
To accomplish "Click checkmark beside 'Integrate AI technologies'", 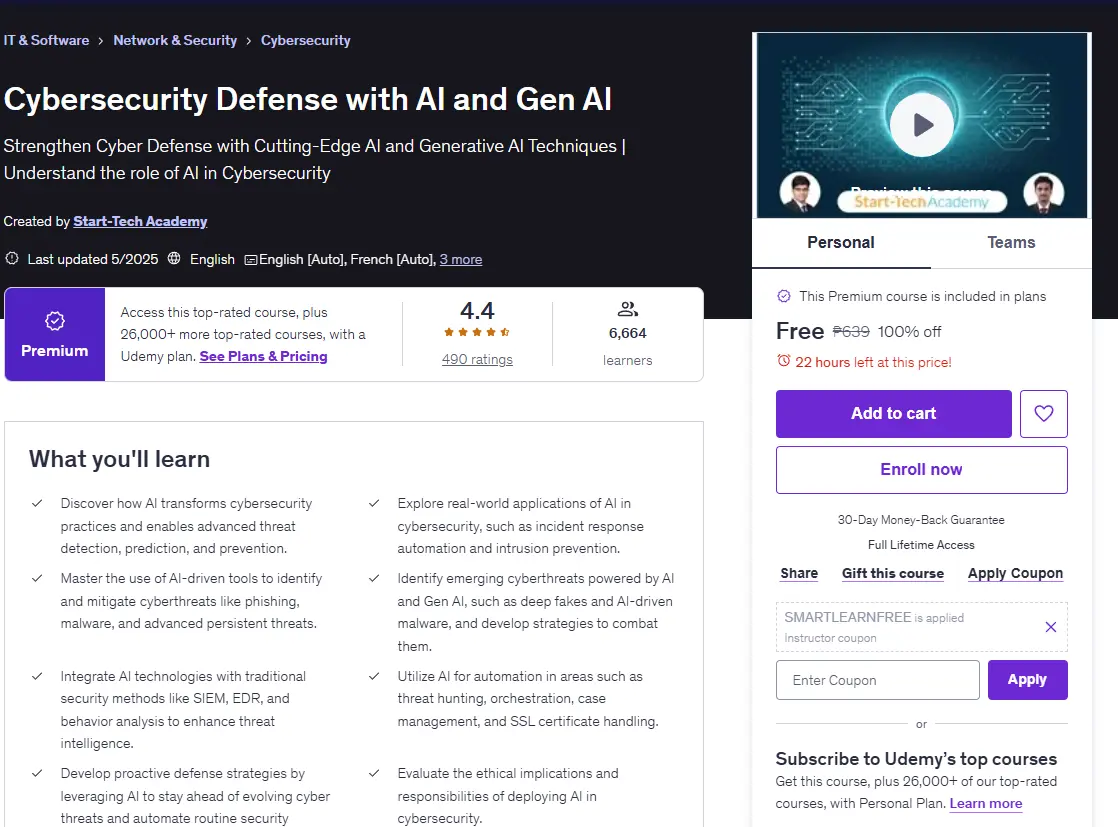I will point(37,676).
